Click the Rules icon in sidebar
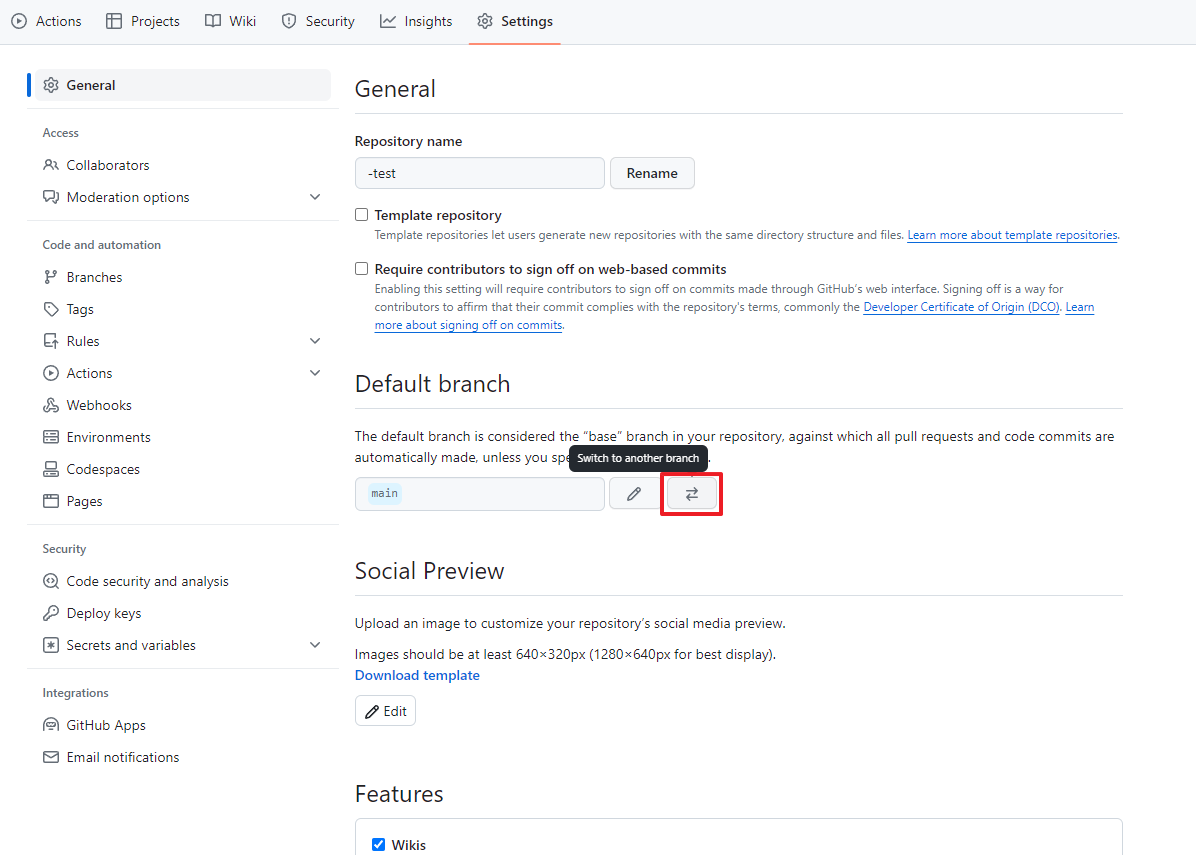Image resolution: width=1196 pixels, height=855 pixels. click(x=51, y=341)
